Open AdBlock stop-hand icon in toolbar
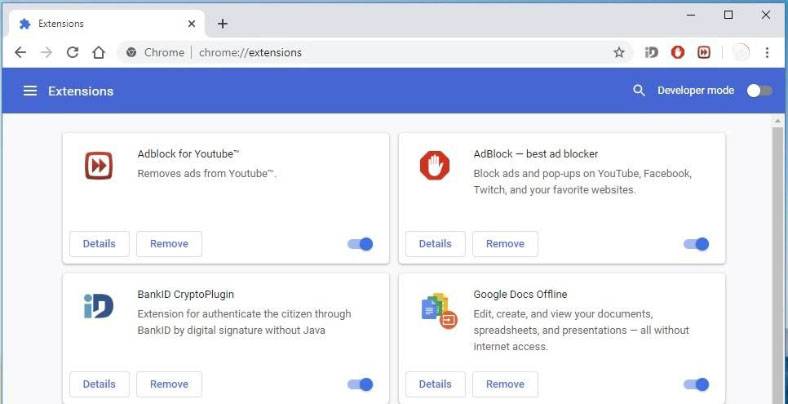 [678, 52]
